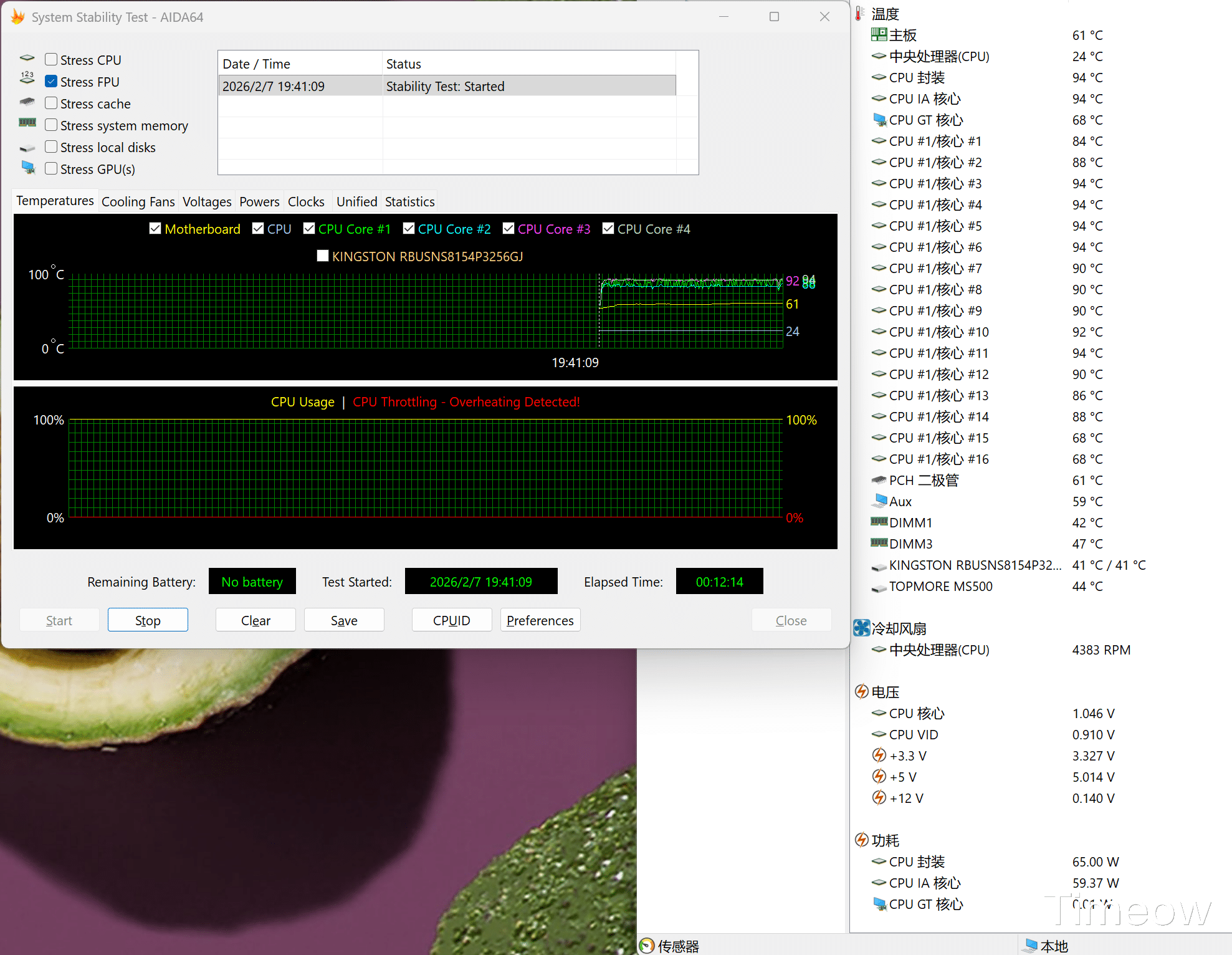
Task: Click the +12 V voltage sensor row
Action: pos(906,798)
